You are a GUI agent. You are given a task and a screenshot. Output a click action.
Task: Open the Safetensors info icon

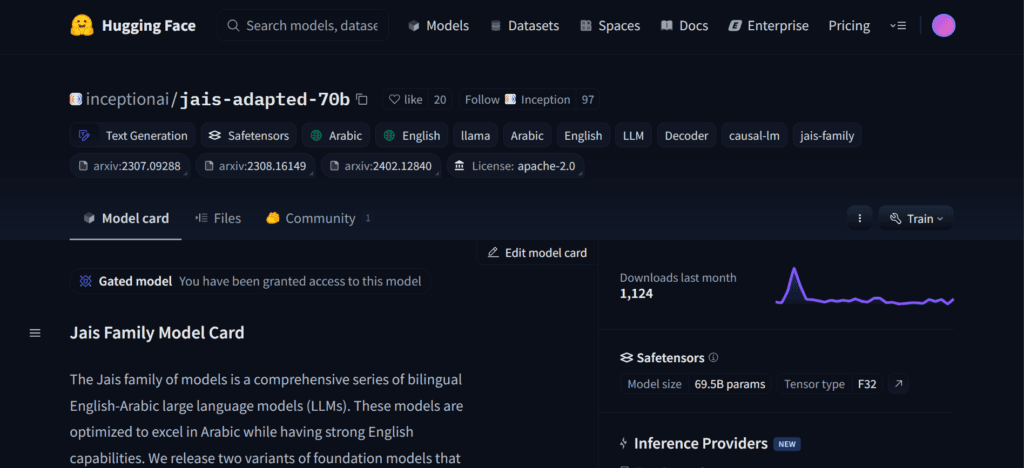713,358
